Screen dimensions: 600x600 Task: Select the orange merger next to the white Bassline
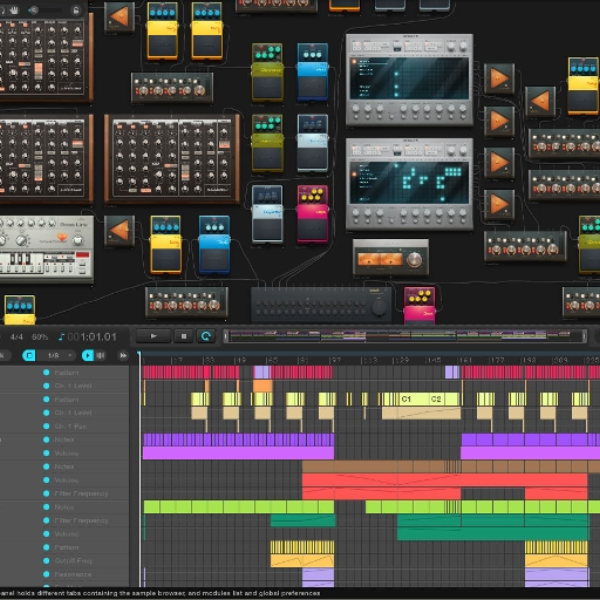(119, 231)
